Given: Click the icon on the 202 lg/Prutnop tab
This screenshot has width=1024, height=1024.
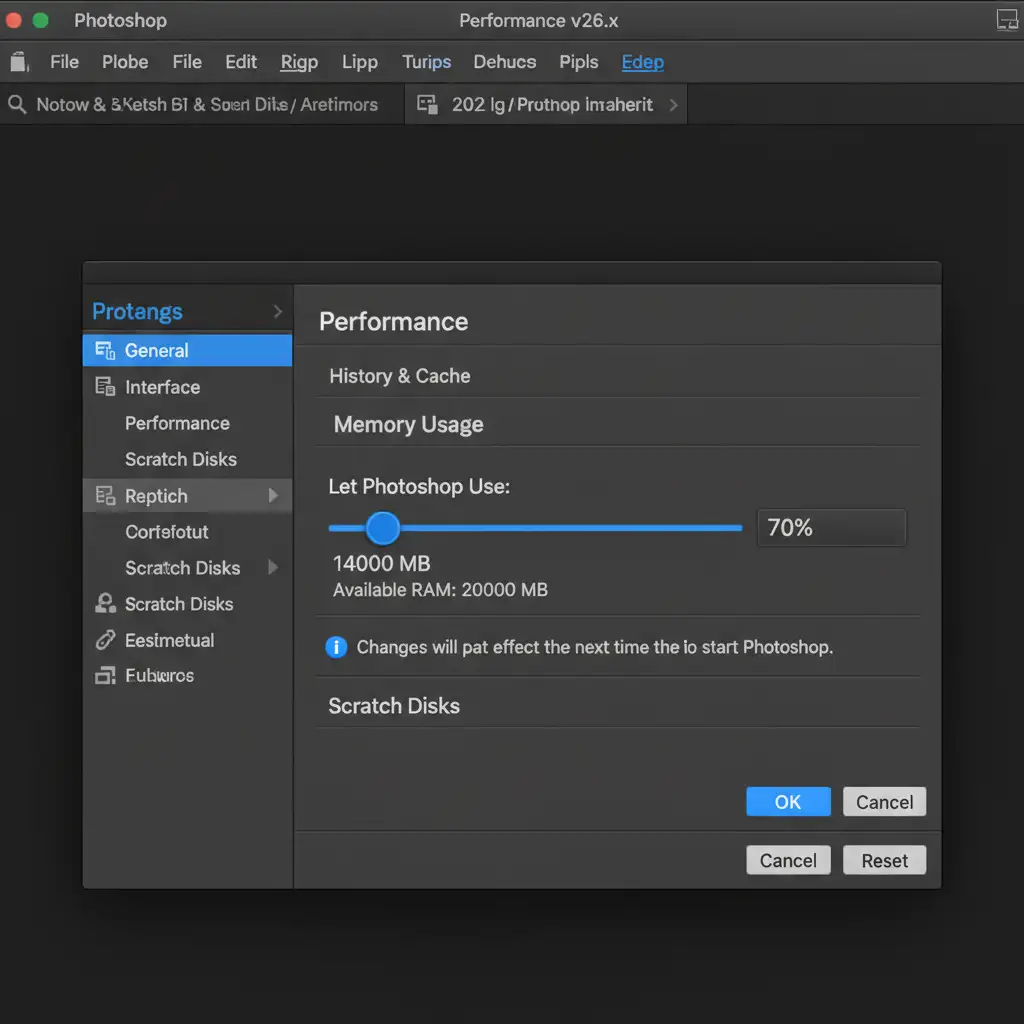Looking at the screenshot, I should click(x=428, y=104).
